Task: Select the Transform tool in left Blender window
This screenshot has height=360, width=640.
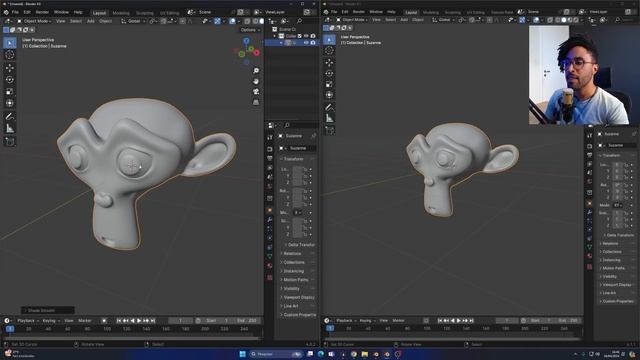Action: (x=10, y=103)
